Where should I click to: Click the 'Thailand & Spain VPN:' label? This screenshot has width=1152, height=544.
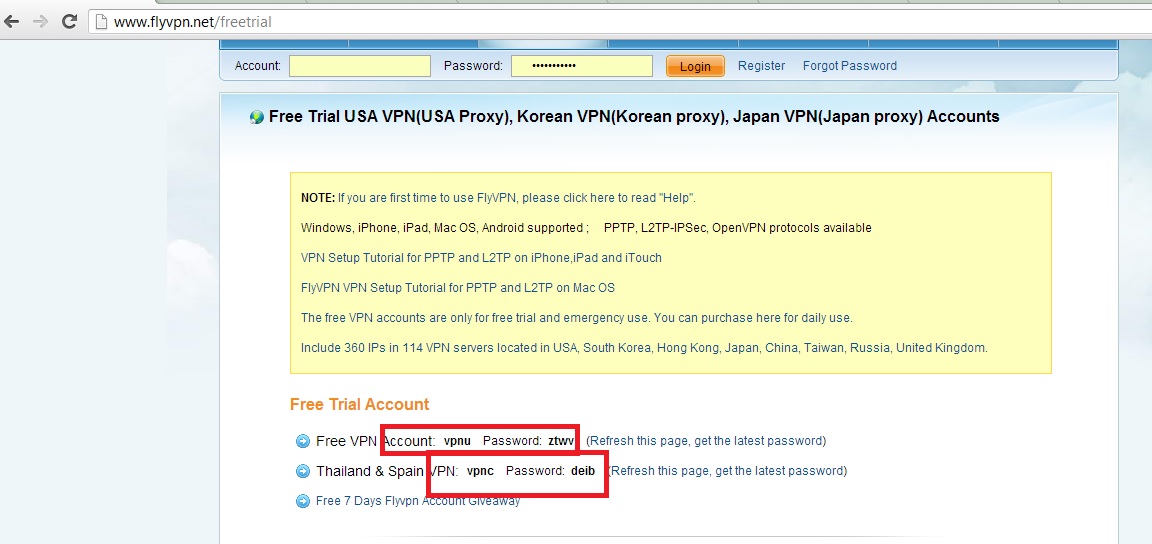387,470
